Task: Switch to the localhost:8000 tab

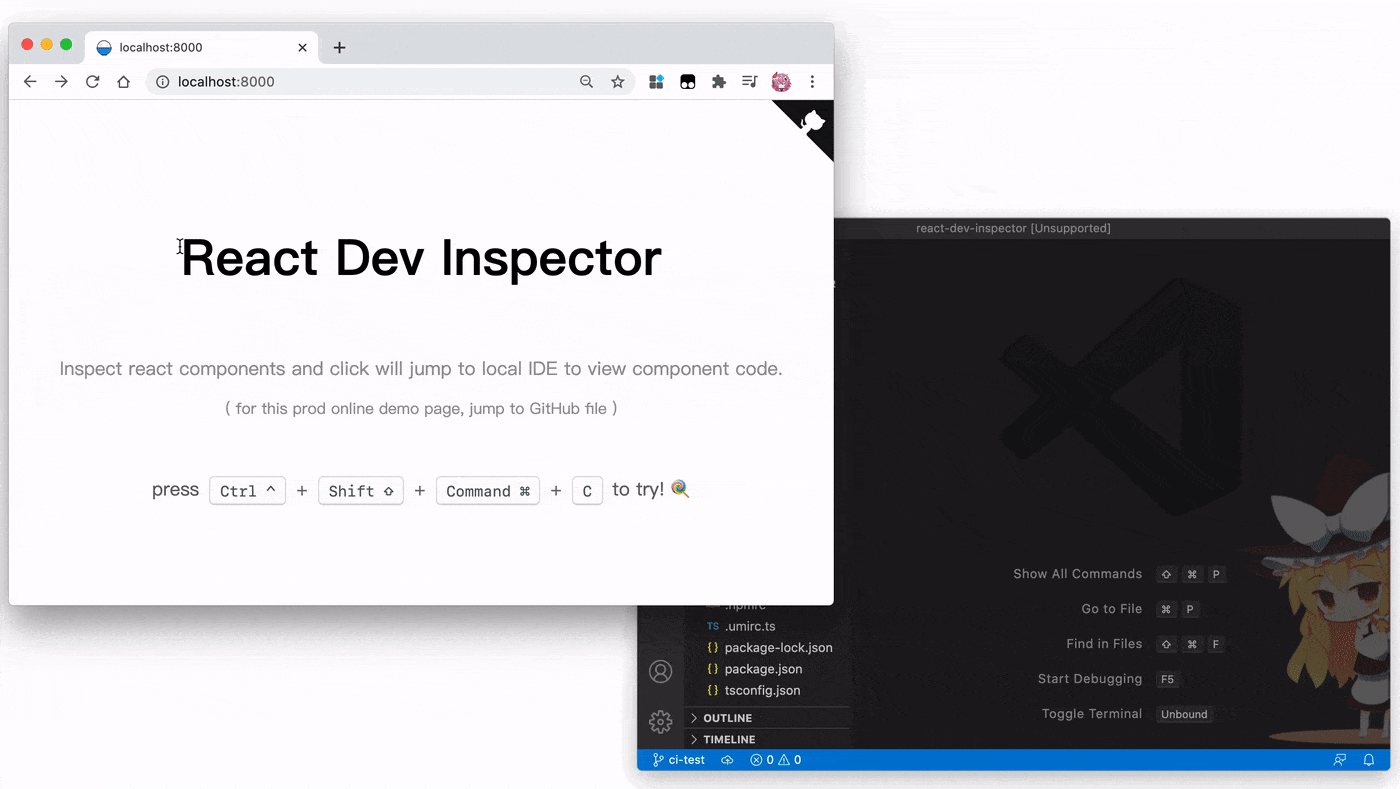Action: coord(180,46)
